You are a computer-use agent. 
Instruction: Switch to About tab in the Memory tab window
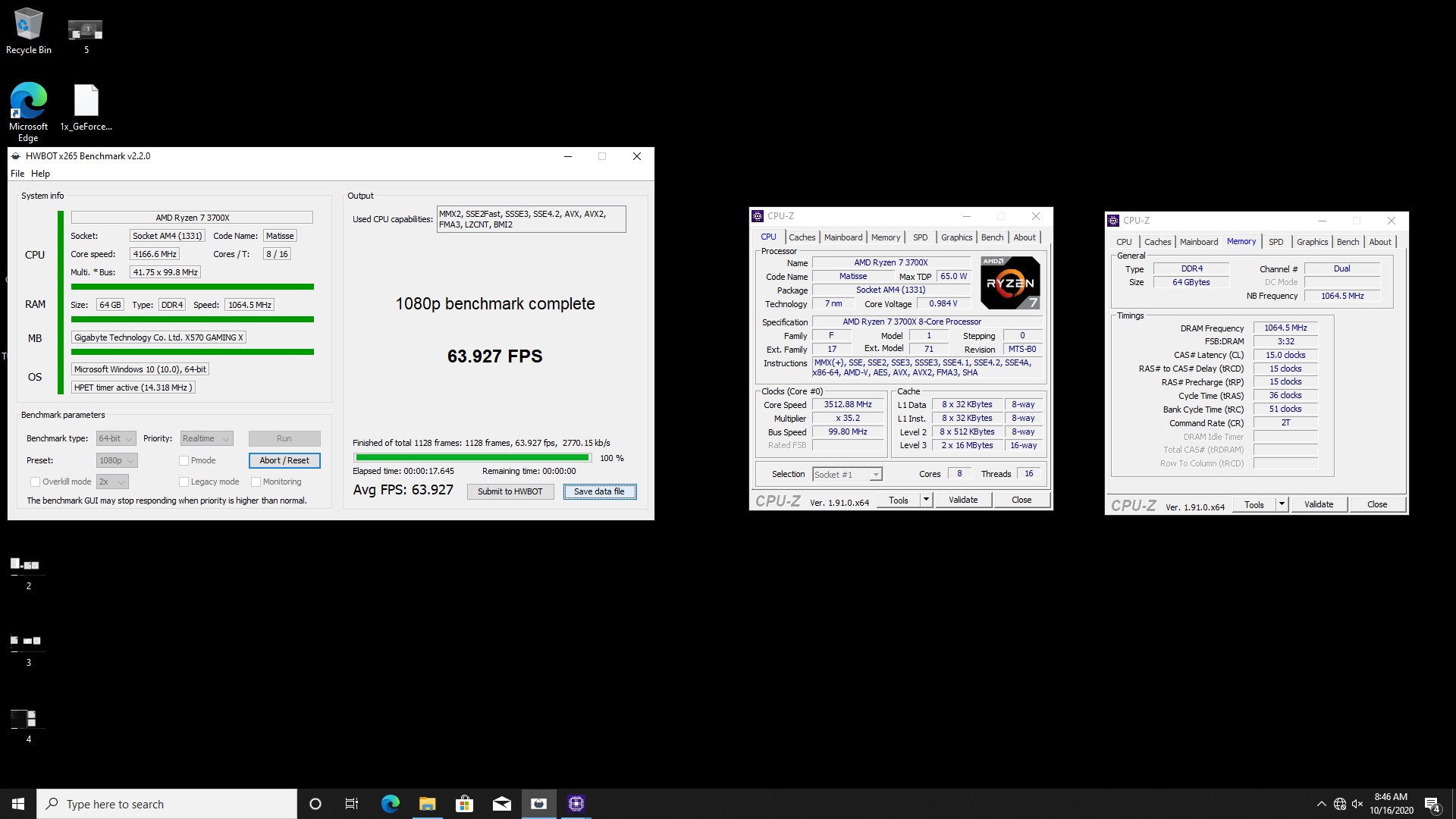[x=1380, y=242]
